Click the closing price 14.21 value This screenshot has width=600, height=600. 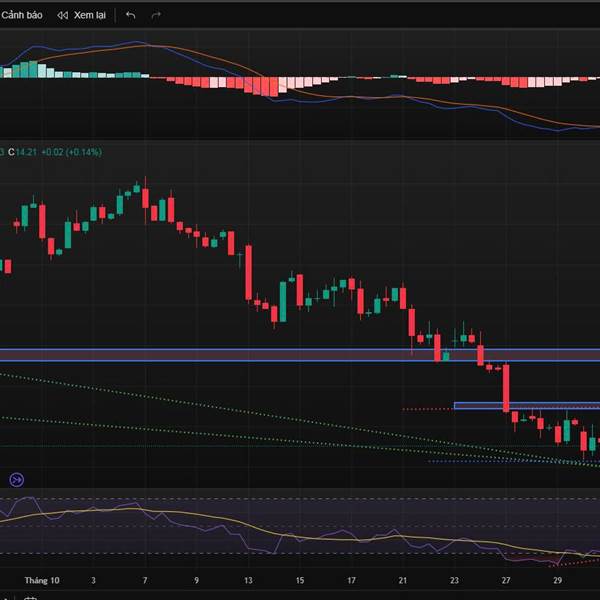pyautogui.click(x=26, y=152)
